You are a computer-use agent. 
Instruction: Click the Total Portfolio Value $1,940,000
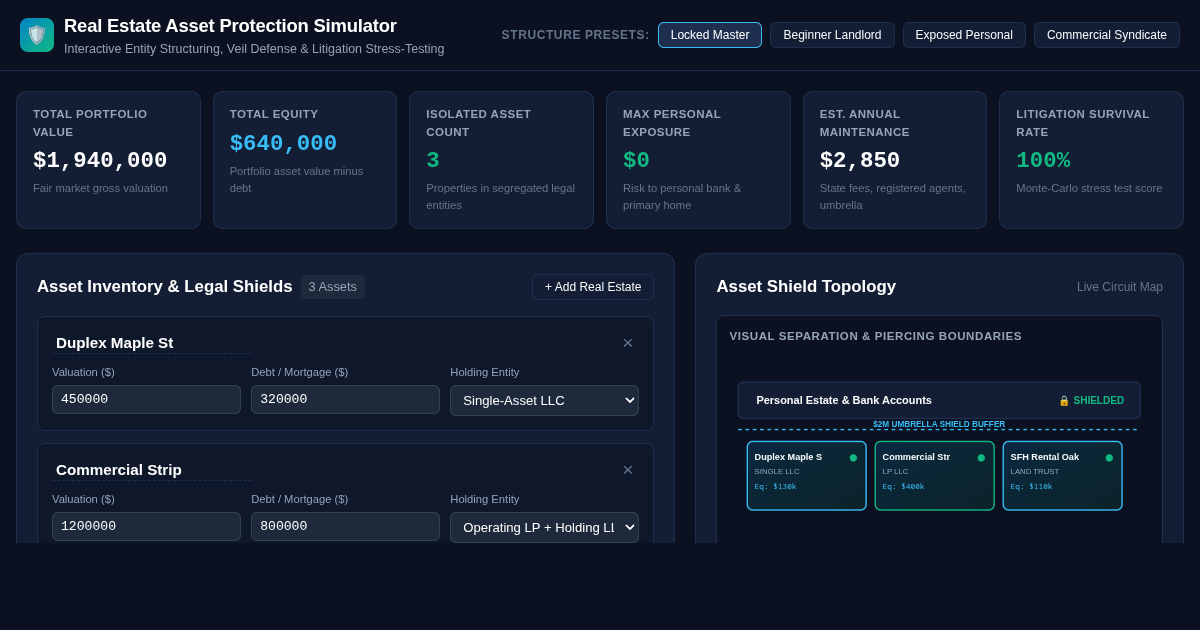click(x=100, y=161)
